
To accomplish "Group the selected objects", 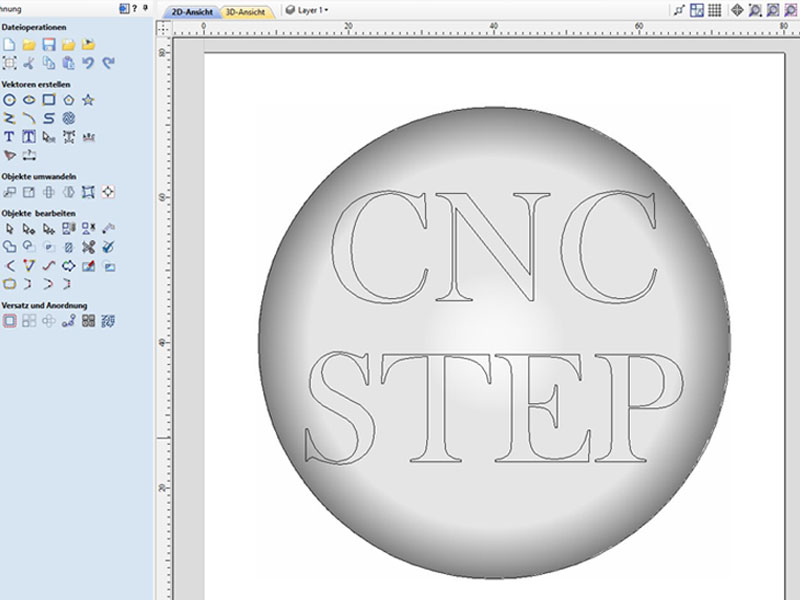I will [68, 229].
